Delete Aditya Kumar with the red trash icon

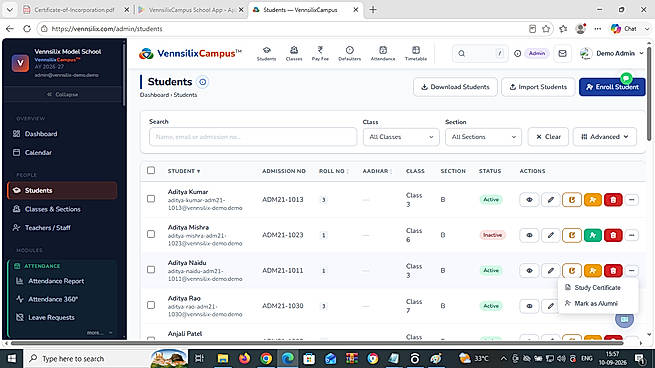(x=613, y=200)
